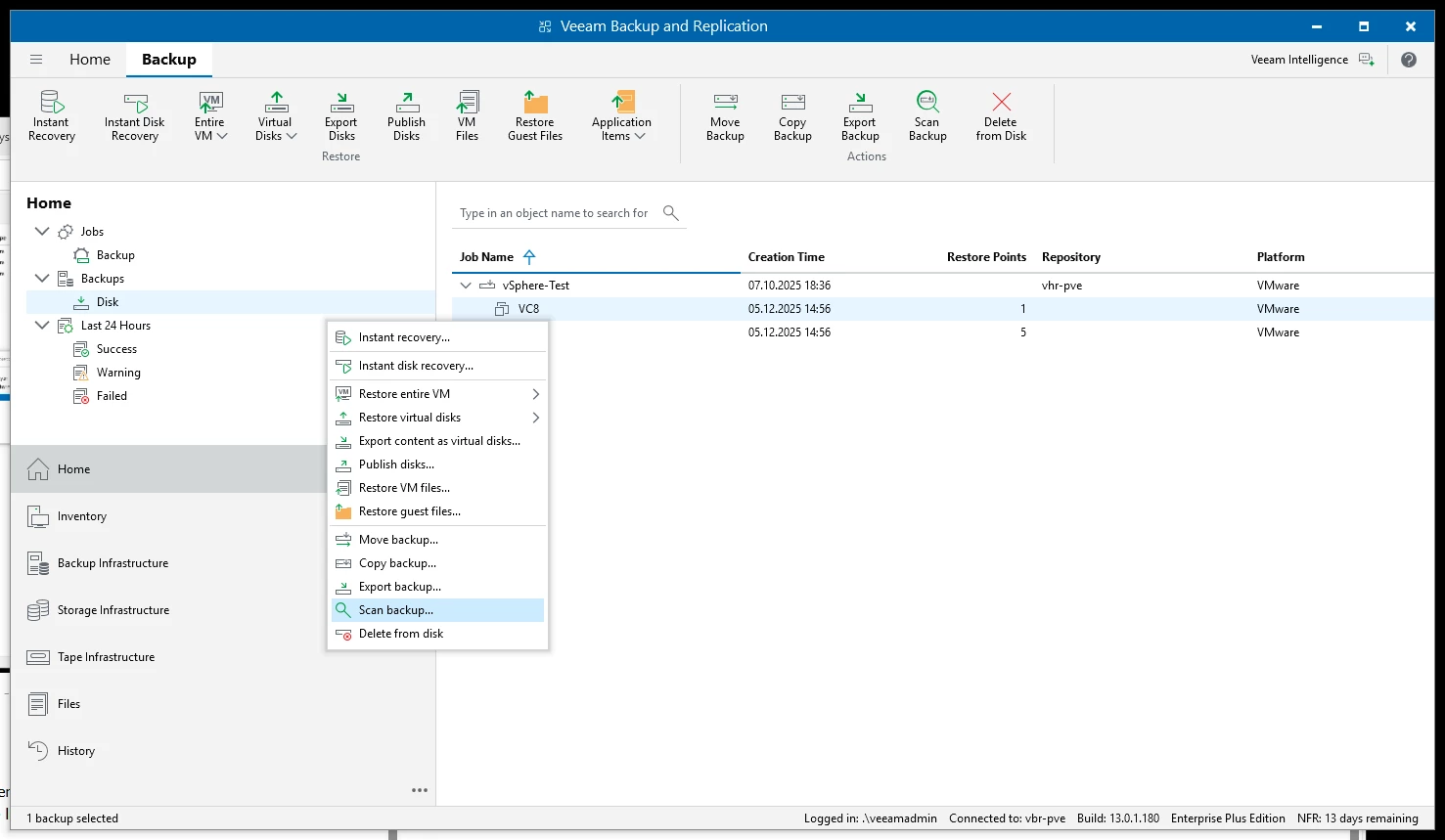Click the Scan Backup ribbon icon
1445x840 pixels.
[926, 104]
